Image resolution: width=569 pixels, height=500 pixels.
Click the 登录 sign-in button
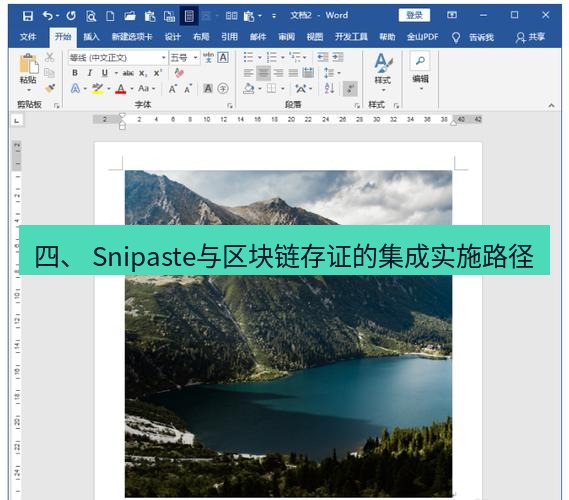(414, 15)
